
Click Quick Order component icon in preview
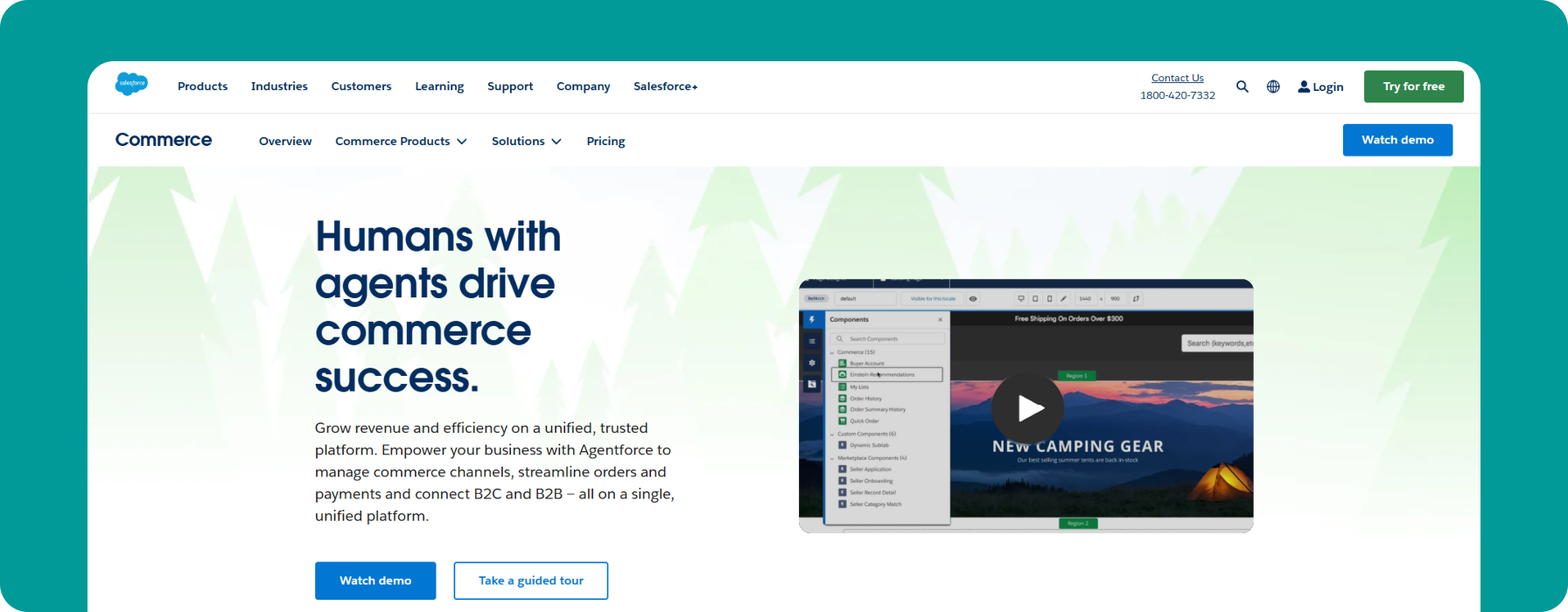pyautogui.click(x=843, y=421)
